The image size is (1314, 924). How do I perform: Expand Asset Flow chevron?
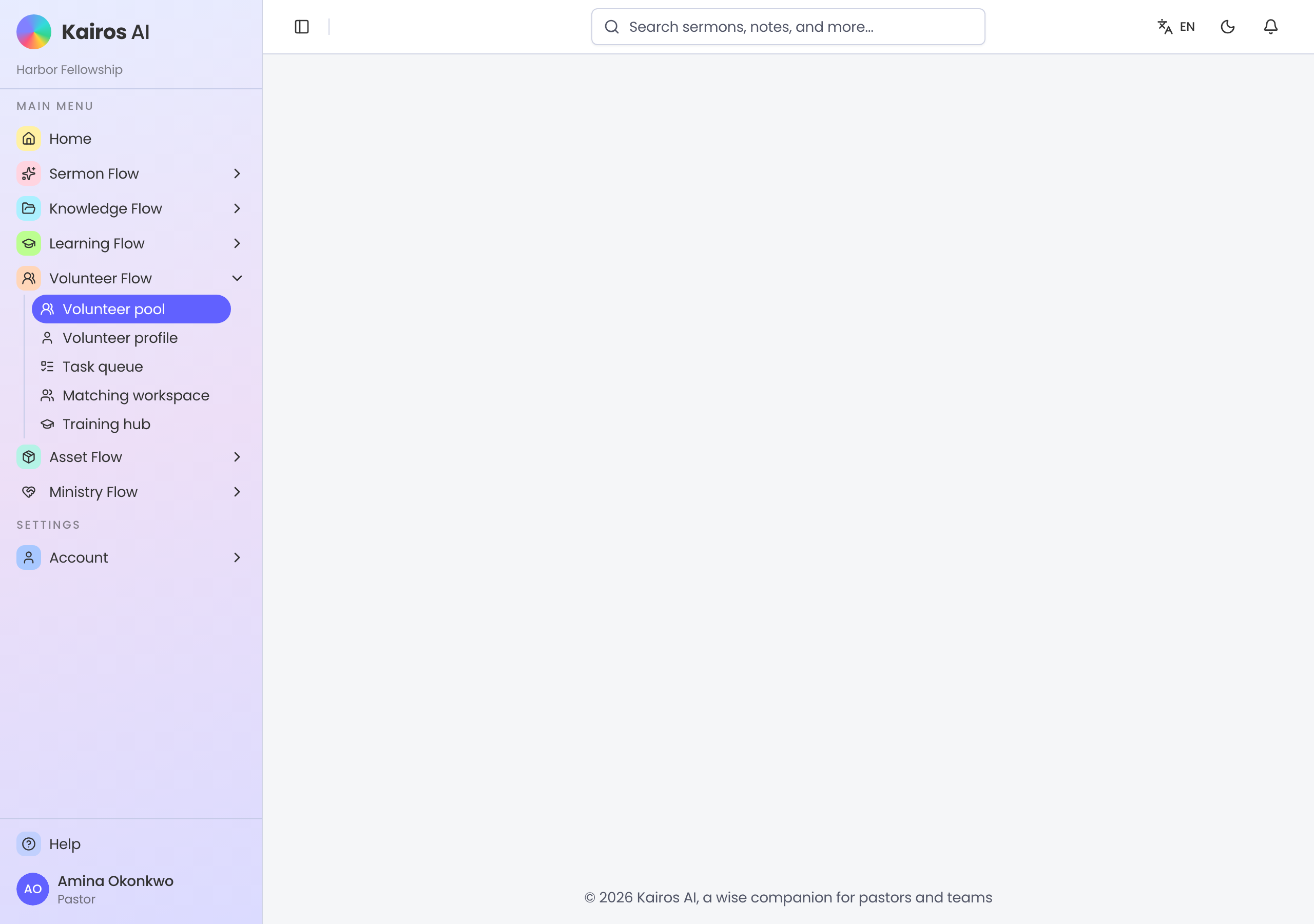tap(237, 457)
